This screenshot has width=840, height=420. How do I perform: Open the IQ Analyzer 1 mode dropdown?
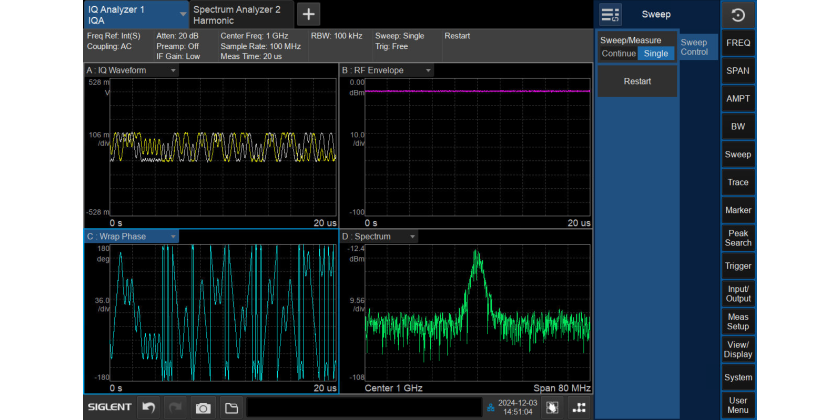pos(181,14)
